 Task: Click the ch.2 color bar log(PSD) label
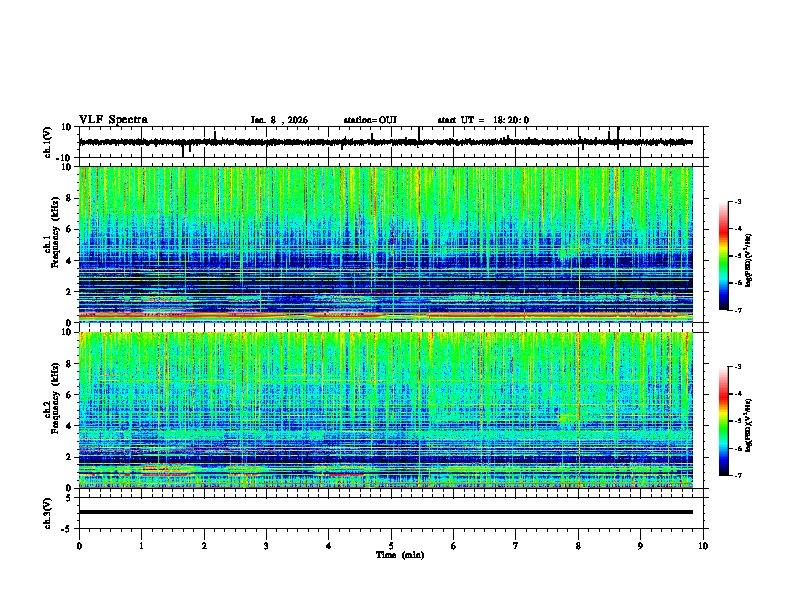[748, 425]
